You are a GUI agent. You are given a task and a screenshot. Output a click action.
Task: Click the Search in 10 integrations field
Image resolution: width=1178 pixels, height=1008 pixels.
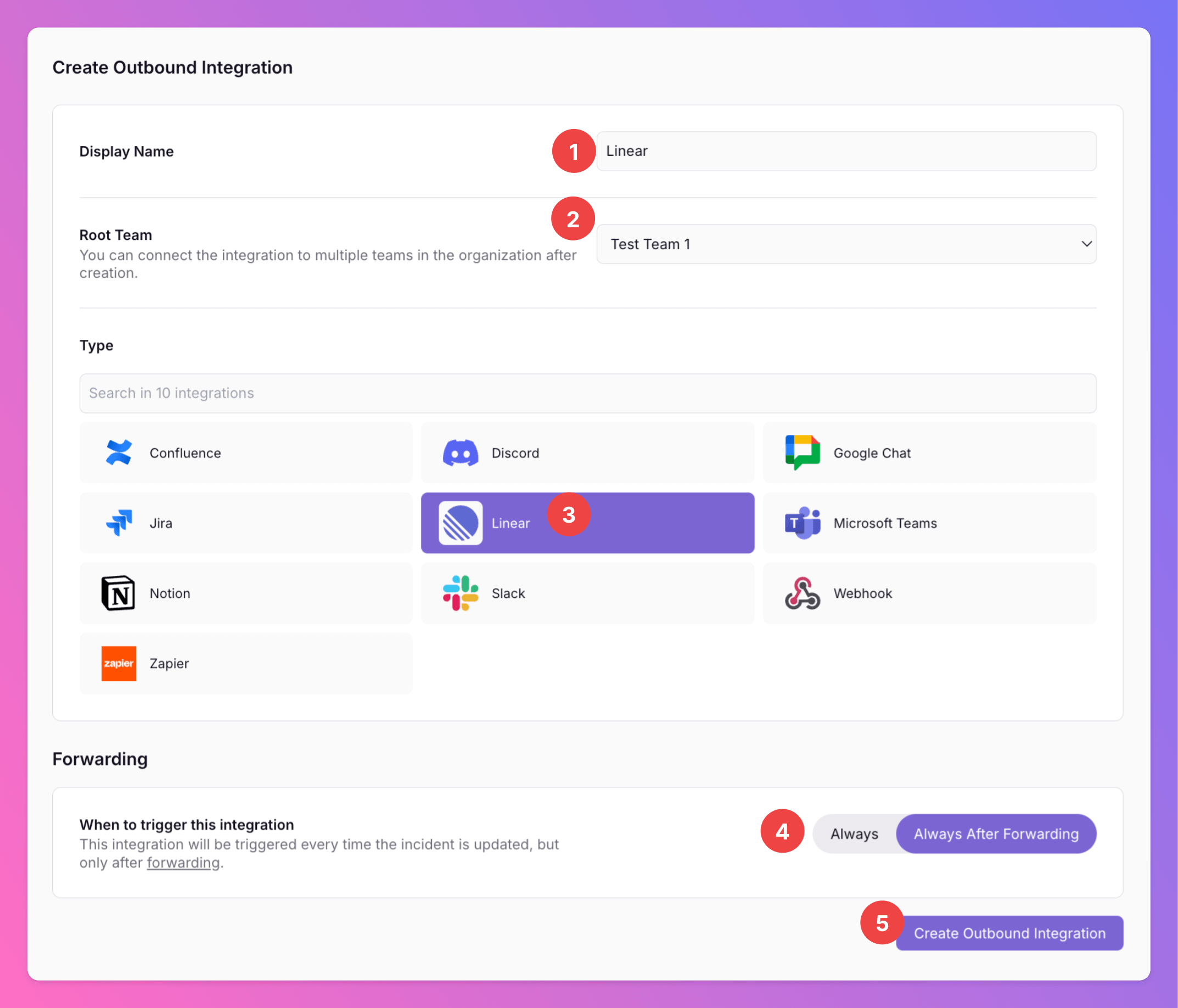click(587, 393)
